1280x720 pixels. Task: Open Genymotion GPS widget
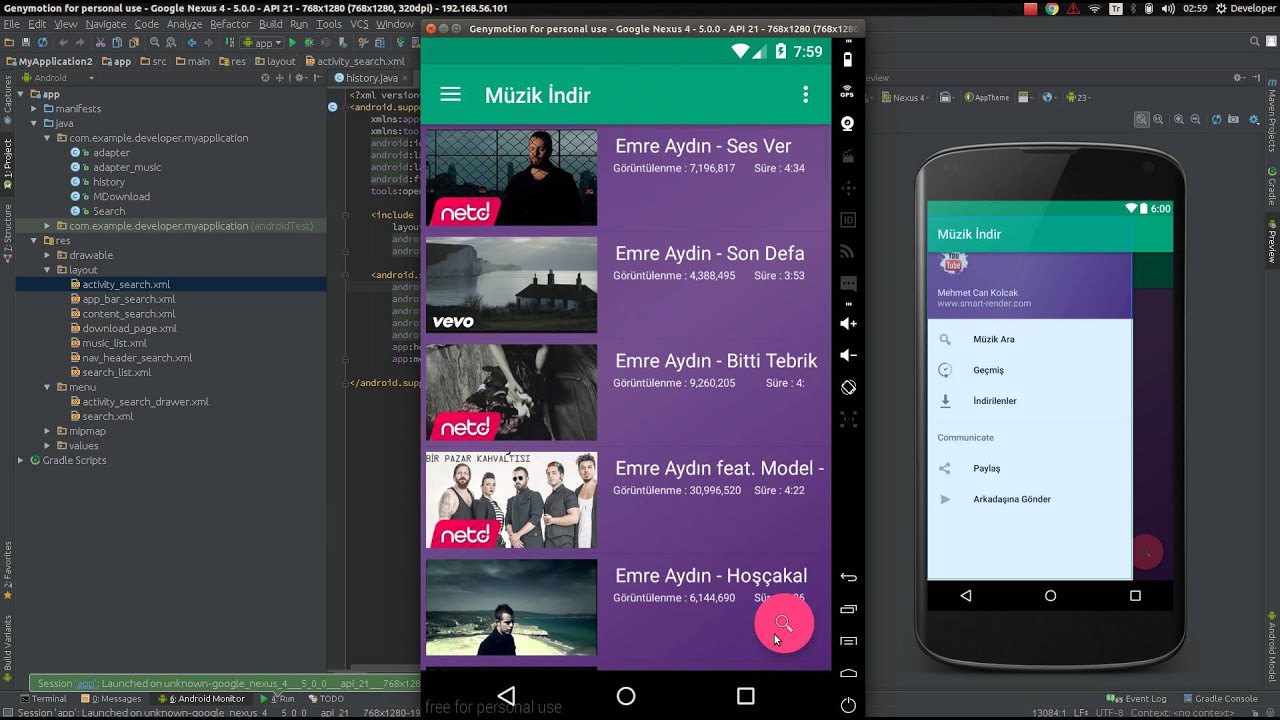(x=848, y=91)
